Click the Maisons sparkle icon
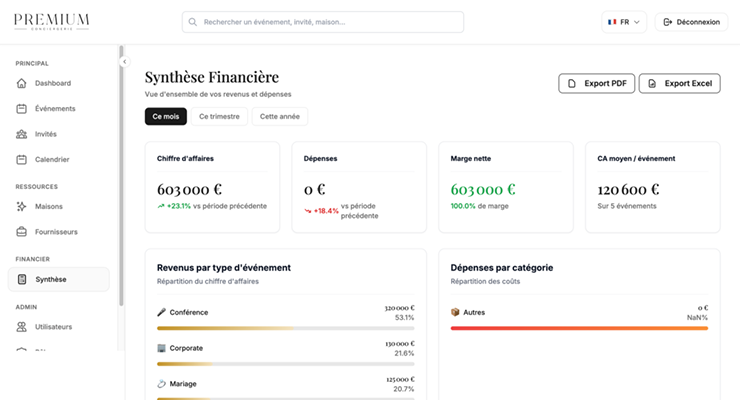The image size is (740, 400). [22, 207]
